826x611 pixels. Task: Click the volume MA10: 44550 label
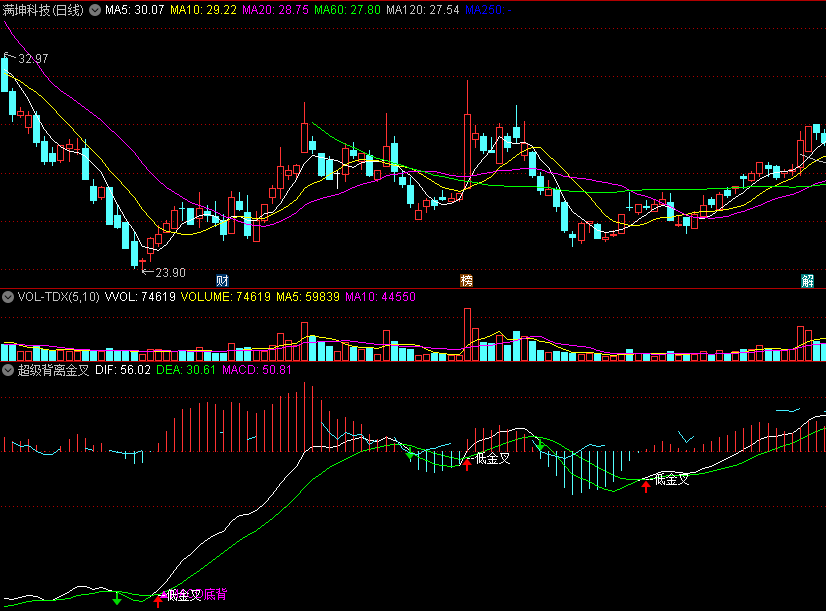[380, 297]
